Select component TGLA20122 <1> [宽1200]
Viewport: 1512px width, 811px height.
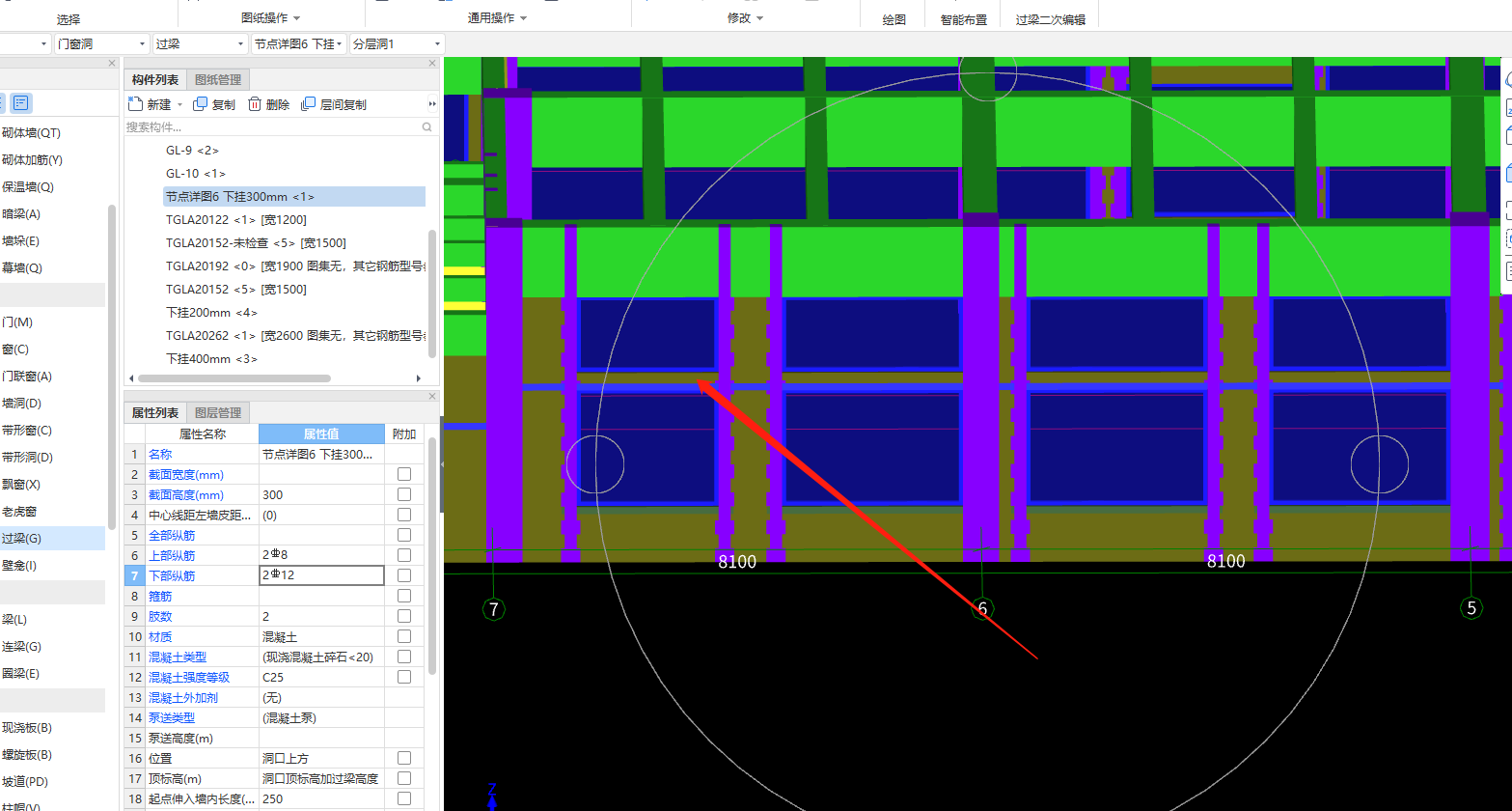coord(236,220)
